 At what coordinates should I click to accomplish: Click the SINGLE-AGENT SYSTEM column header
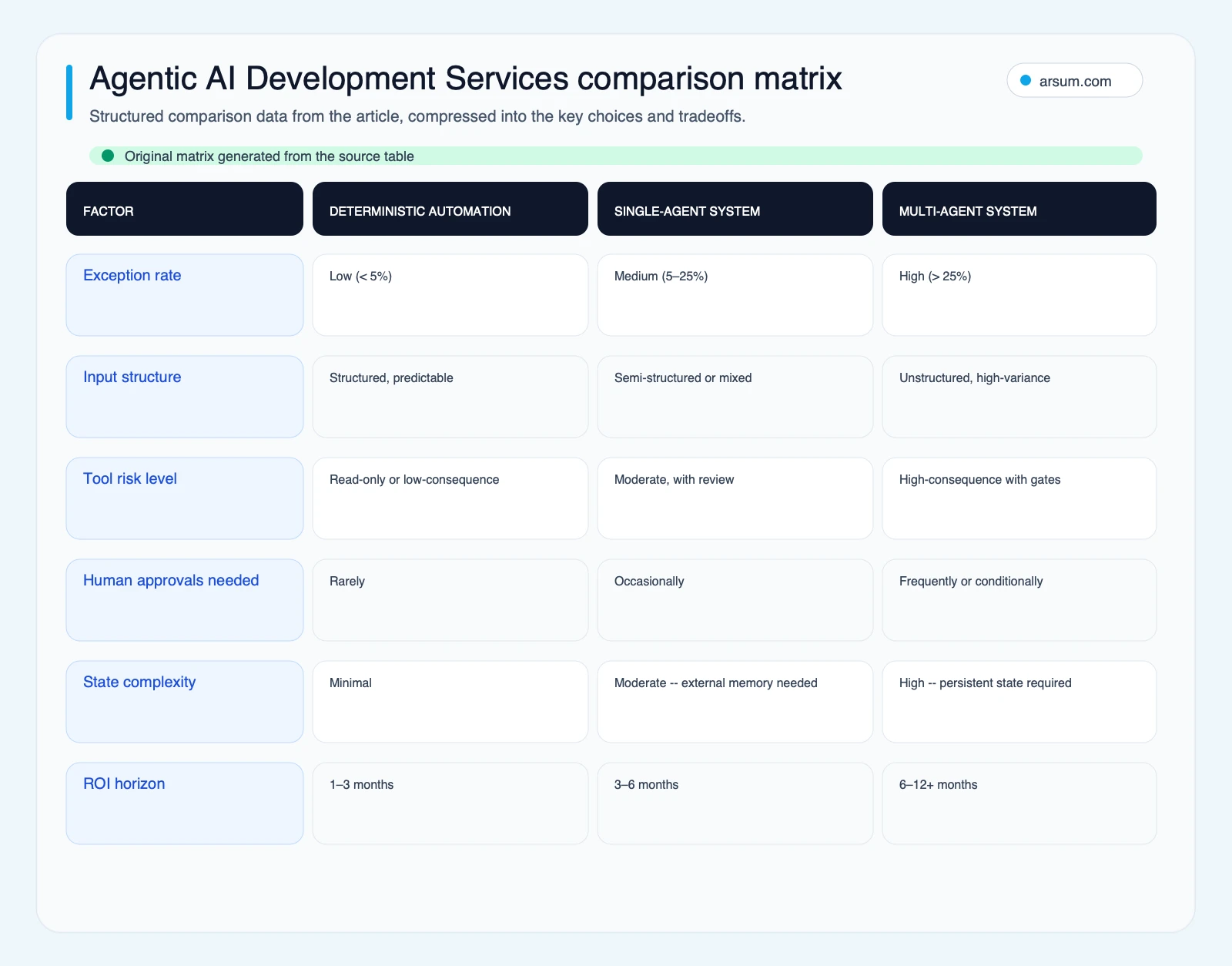tap(735, 209)
